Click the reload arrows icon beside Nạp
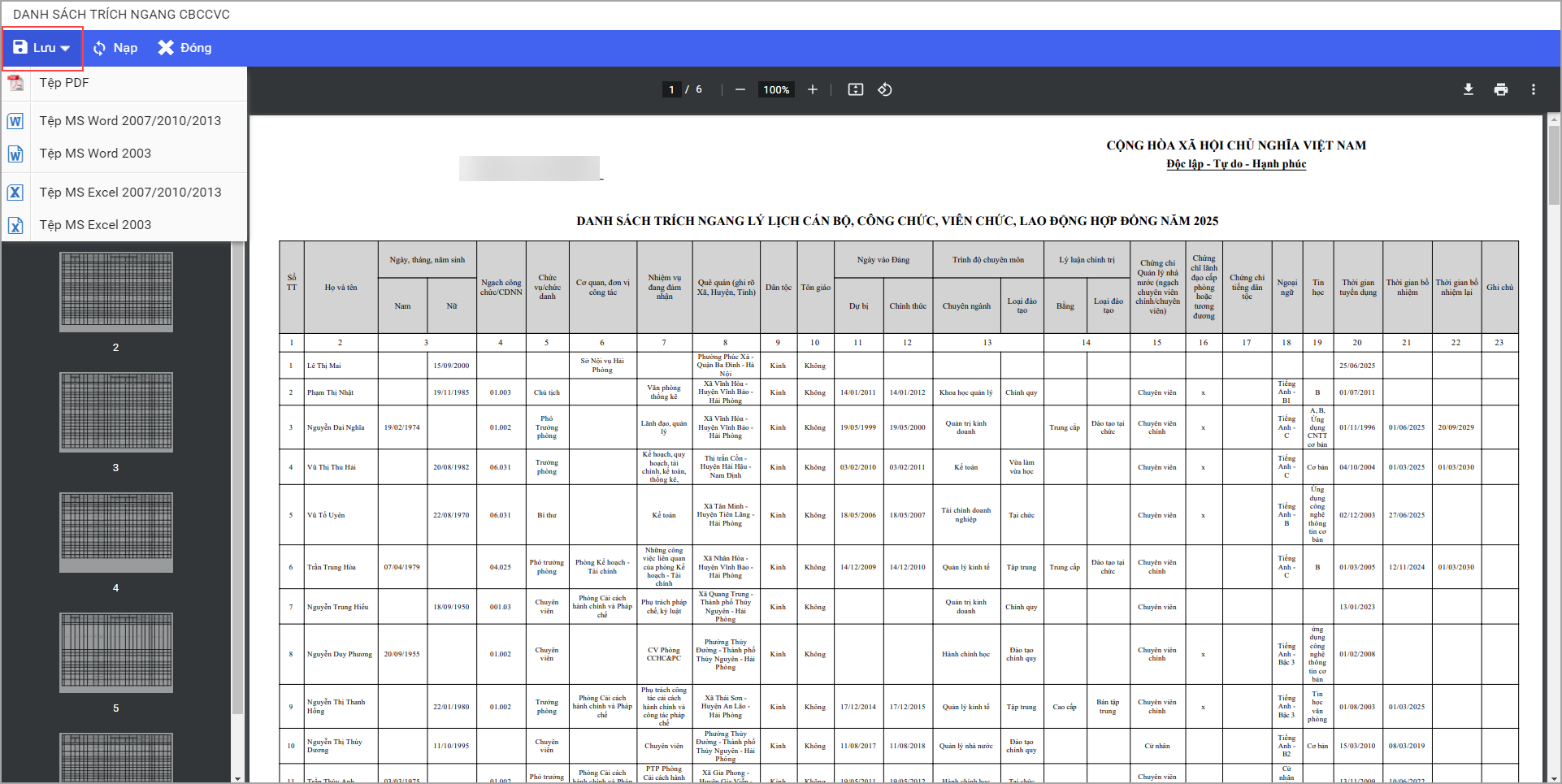 click(100, 48)
